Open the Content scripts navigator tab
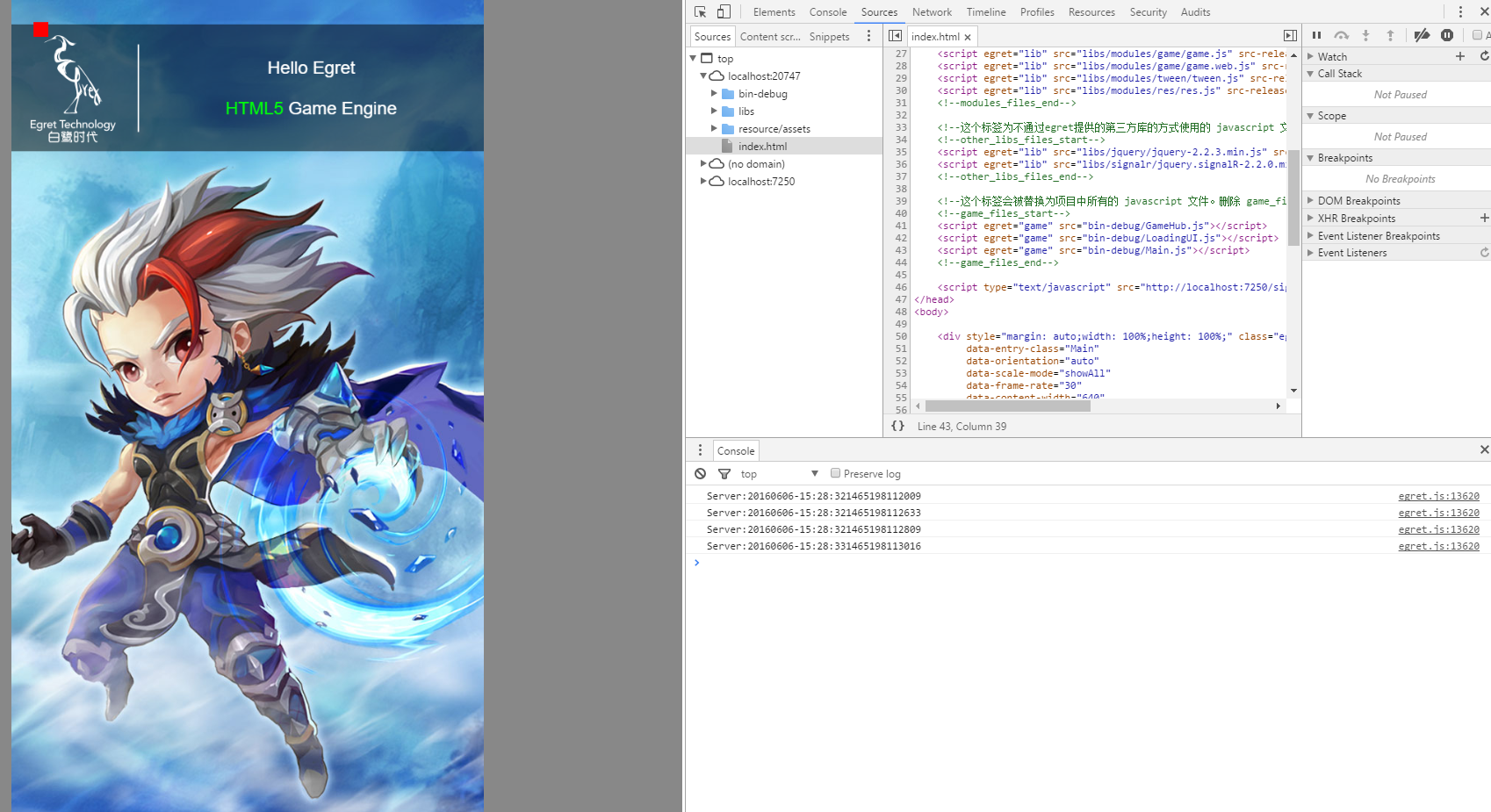1491x812 pixels. pyautogui.click(x=770, y=37)
